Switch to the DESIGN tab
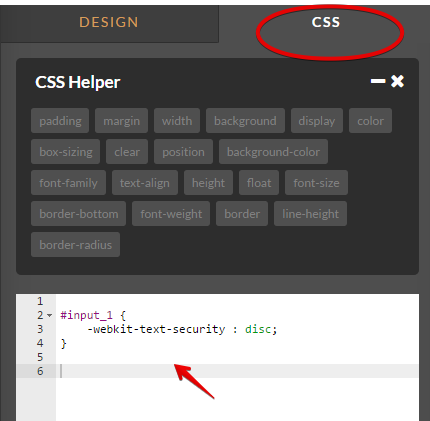 pos(109,23)
